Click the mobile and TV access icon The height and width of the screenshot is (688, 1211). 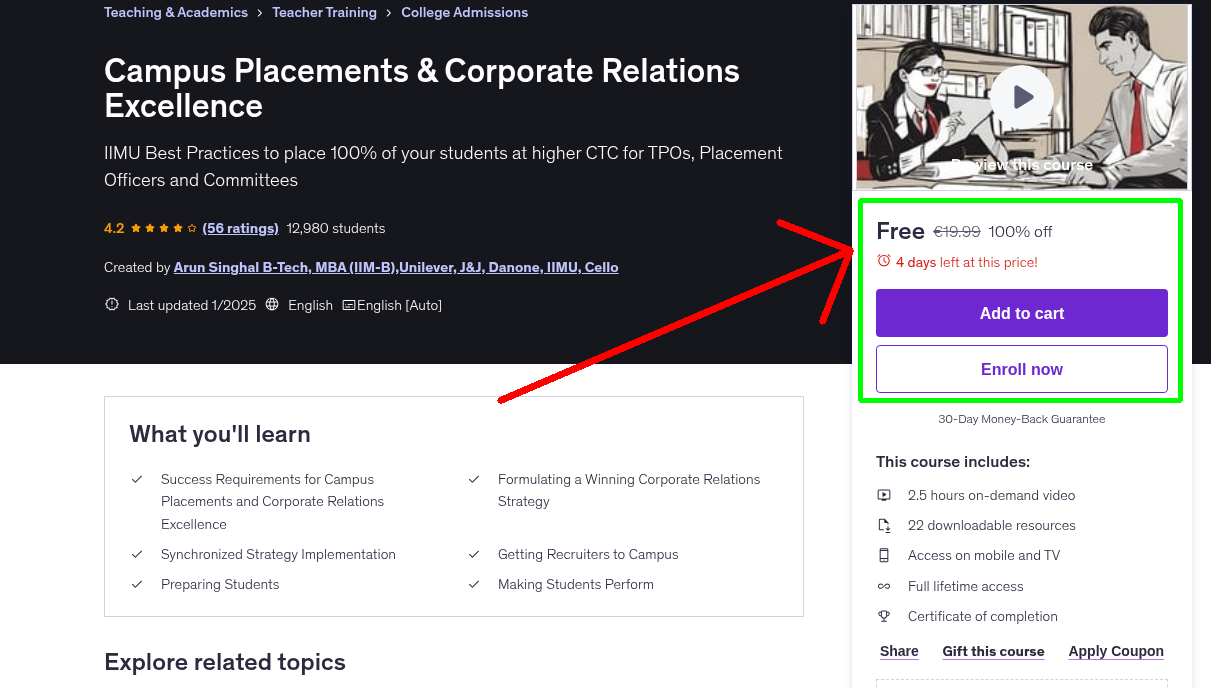[x=884, y=554]
